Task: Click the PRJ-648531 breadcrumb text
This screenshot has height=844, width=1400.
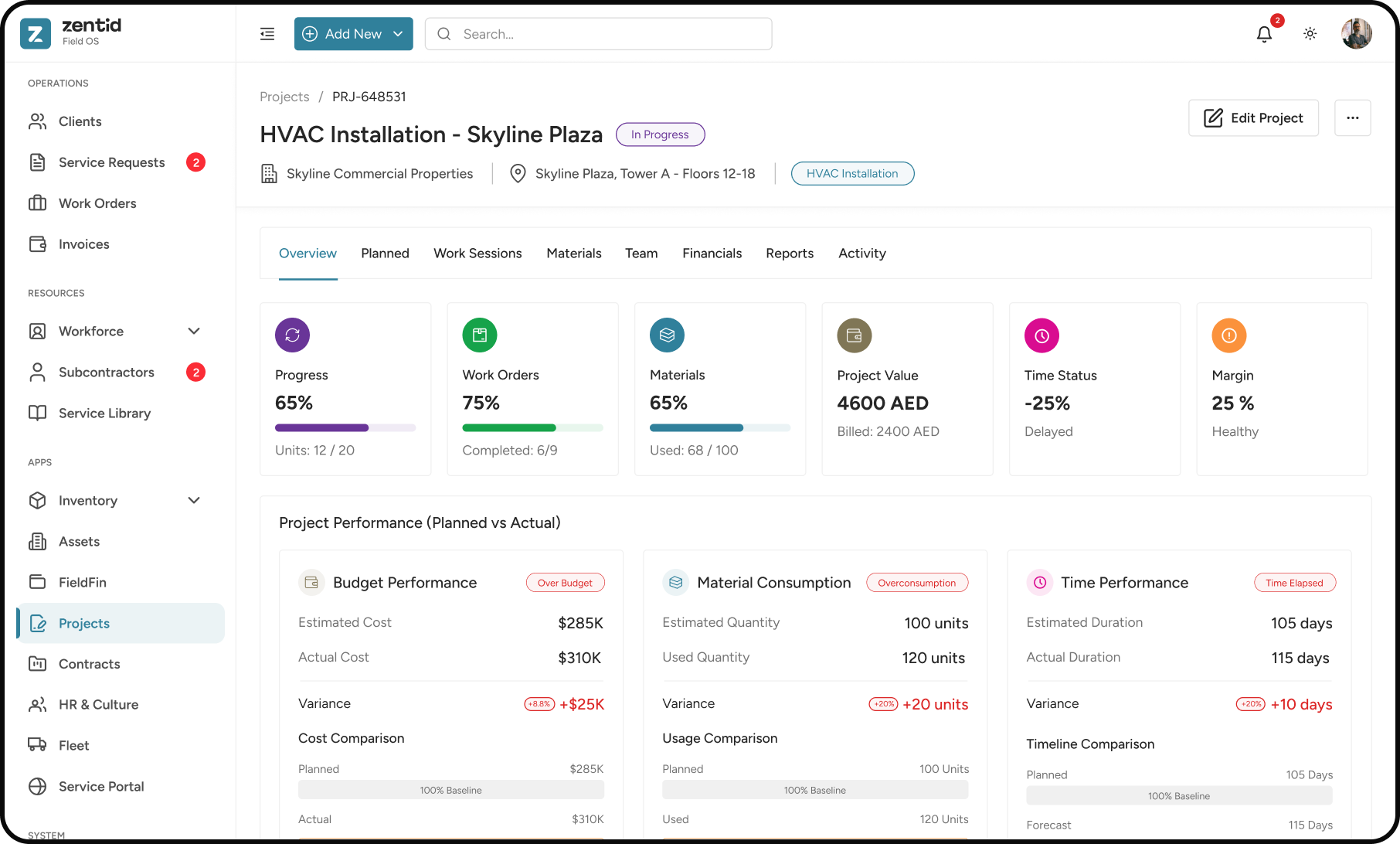Action: coord(369,97)
